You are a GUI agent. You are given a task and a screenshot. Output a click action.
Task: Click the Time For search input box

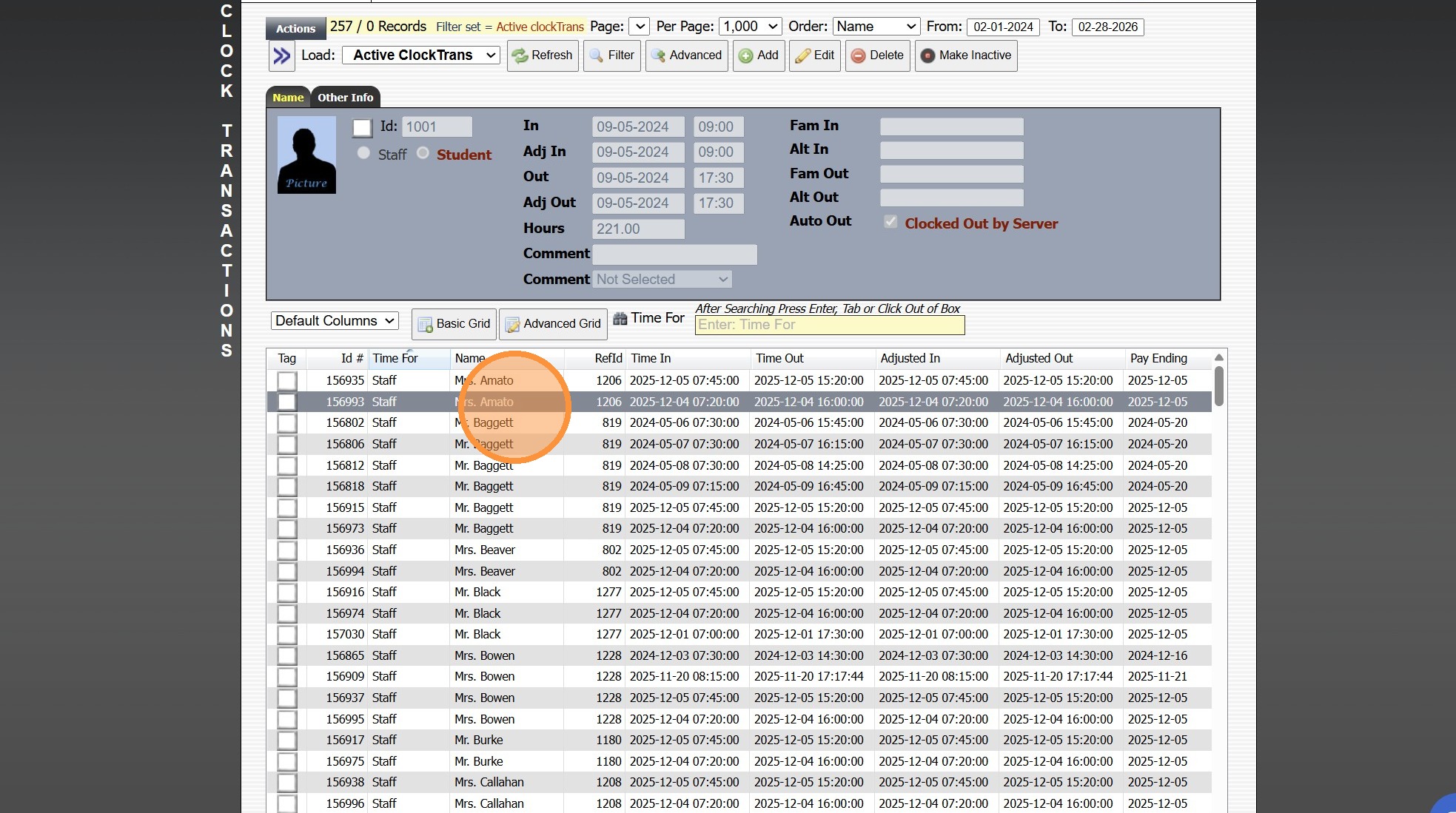pyautogui.click(x=829, y=325)
